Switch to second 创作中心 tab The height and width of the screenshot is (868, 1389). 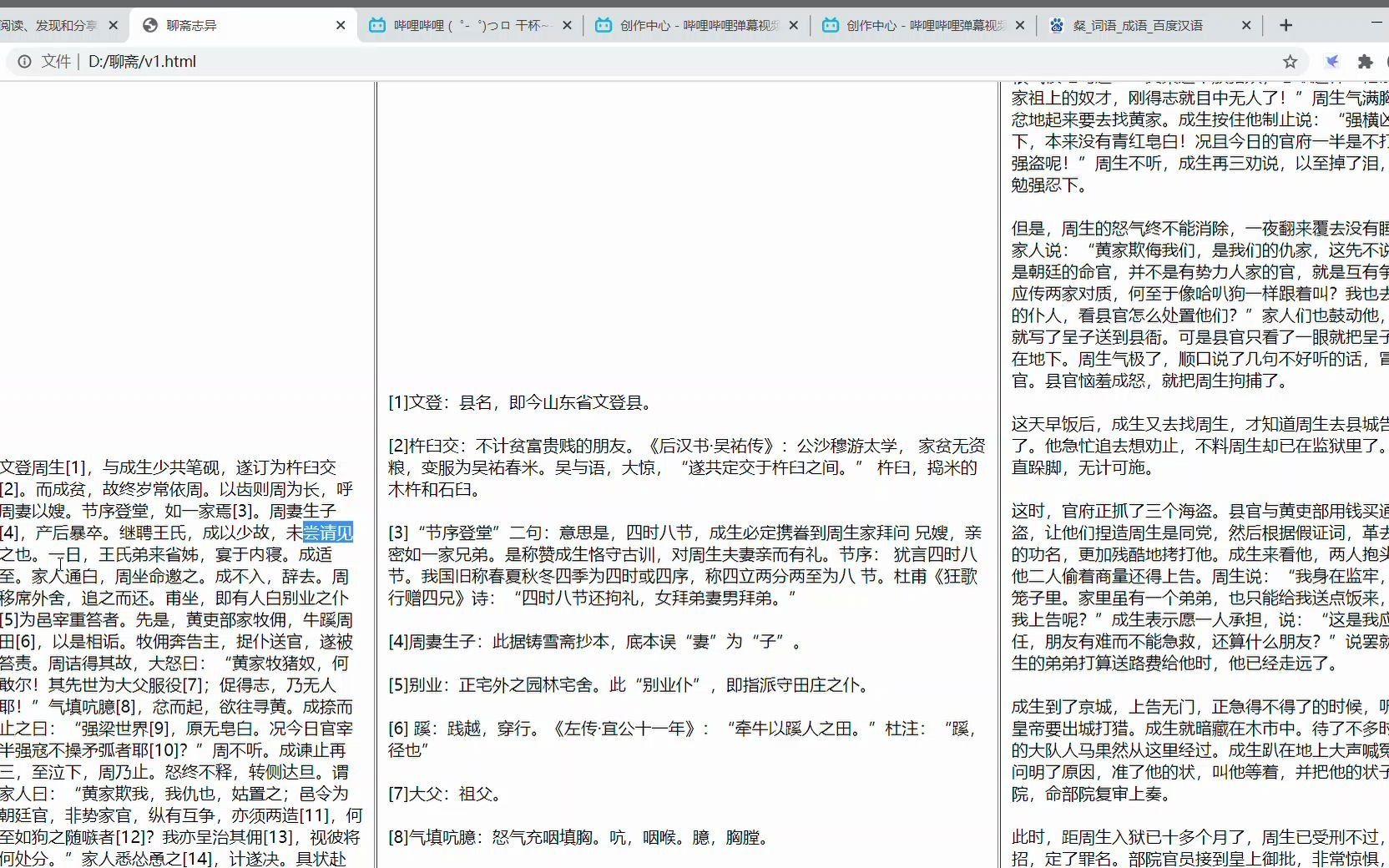(x=923, y=25)
